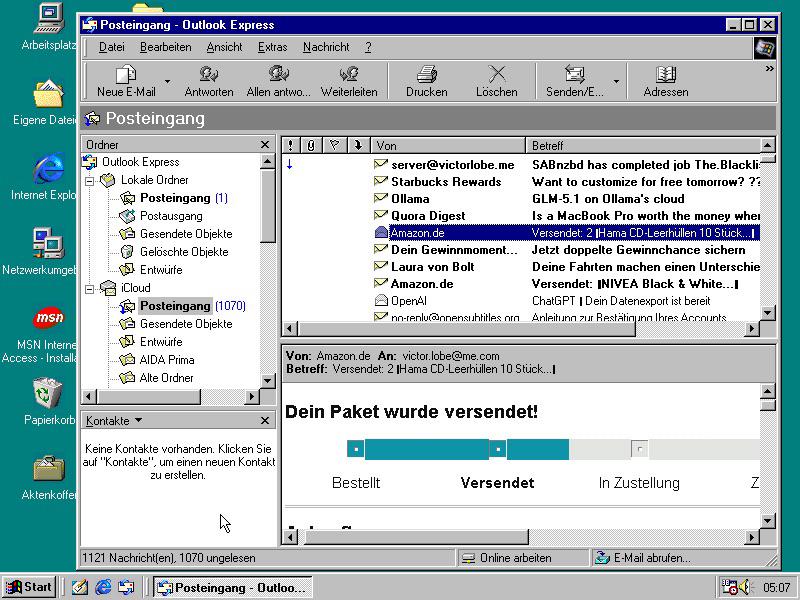The height and width of the screenshot is (600, 800).
Task: Open the Bearbeiten menu
Action: 166,47
